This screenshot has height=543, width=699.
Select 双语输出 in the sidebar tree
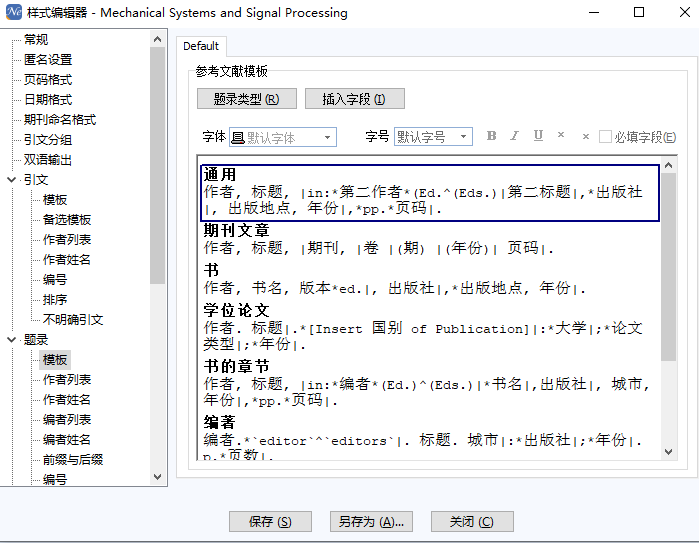point(48,160)
